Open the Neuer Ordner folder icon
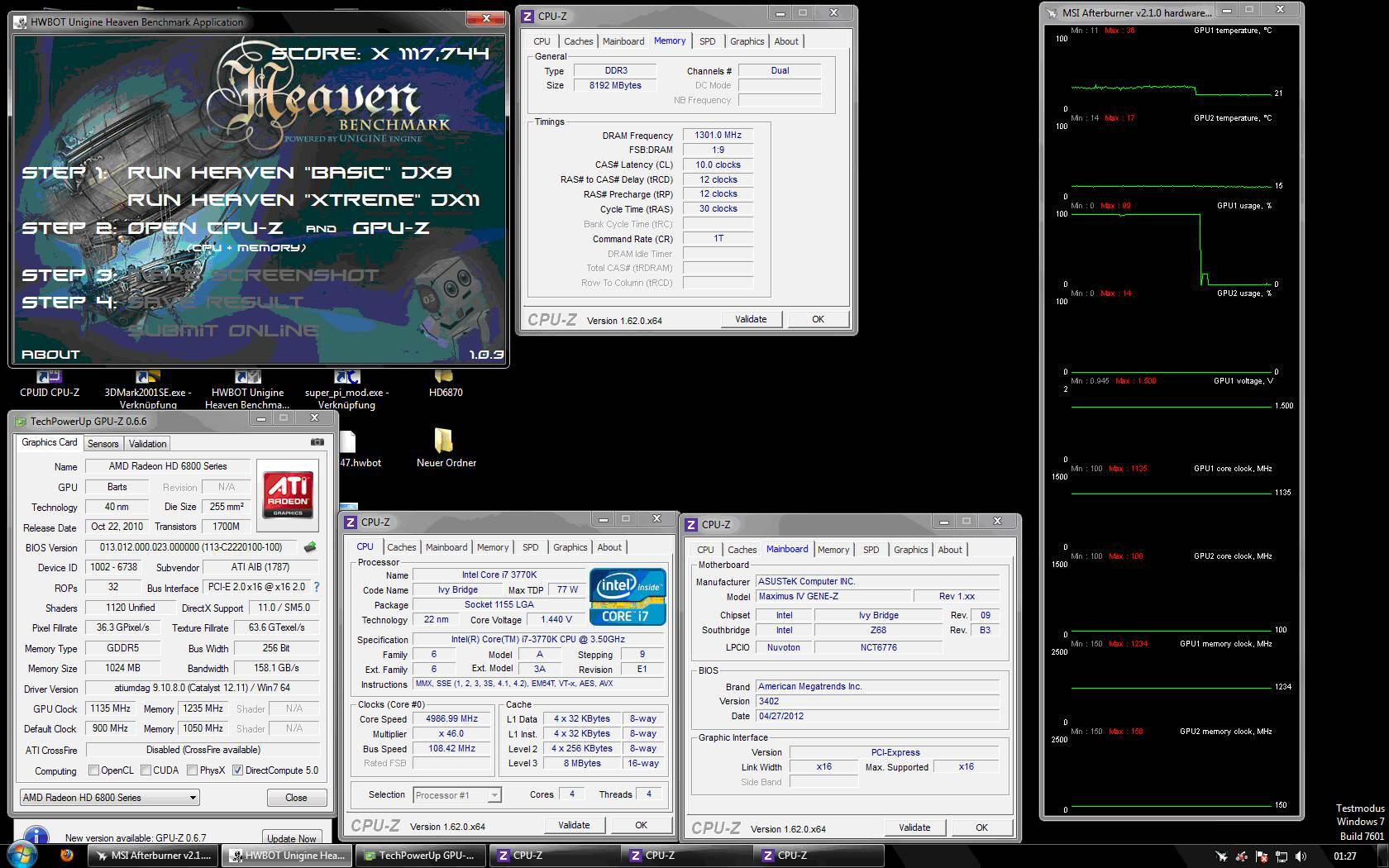Viewport: 1389px width, 868px height. coord(446,448)
